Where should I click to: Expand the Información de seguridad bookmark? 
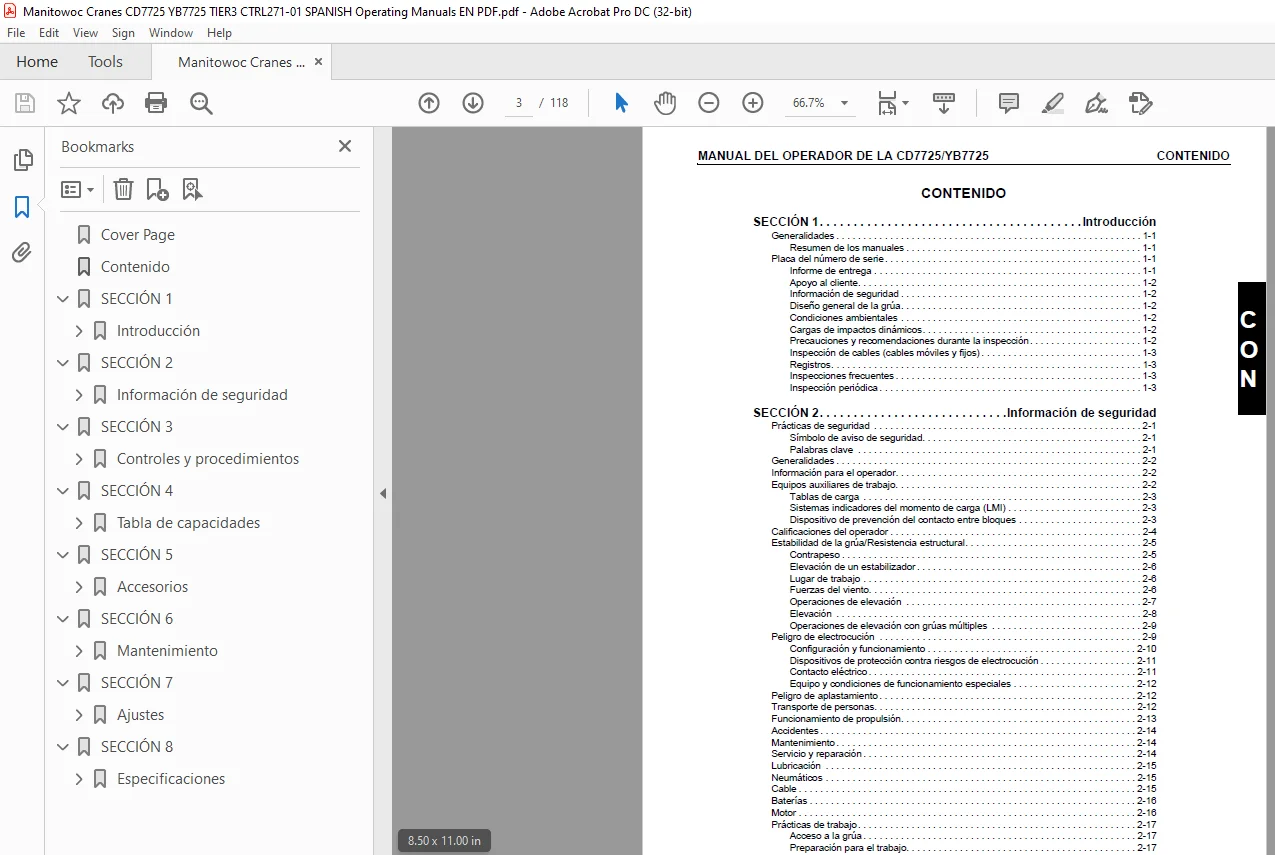[x=80, y=395]
